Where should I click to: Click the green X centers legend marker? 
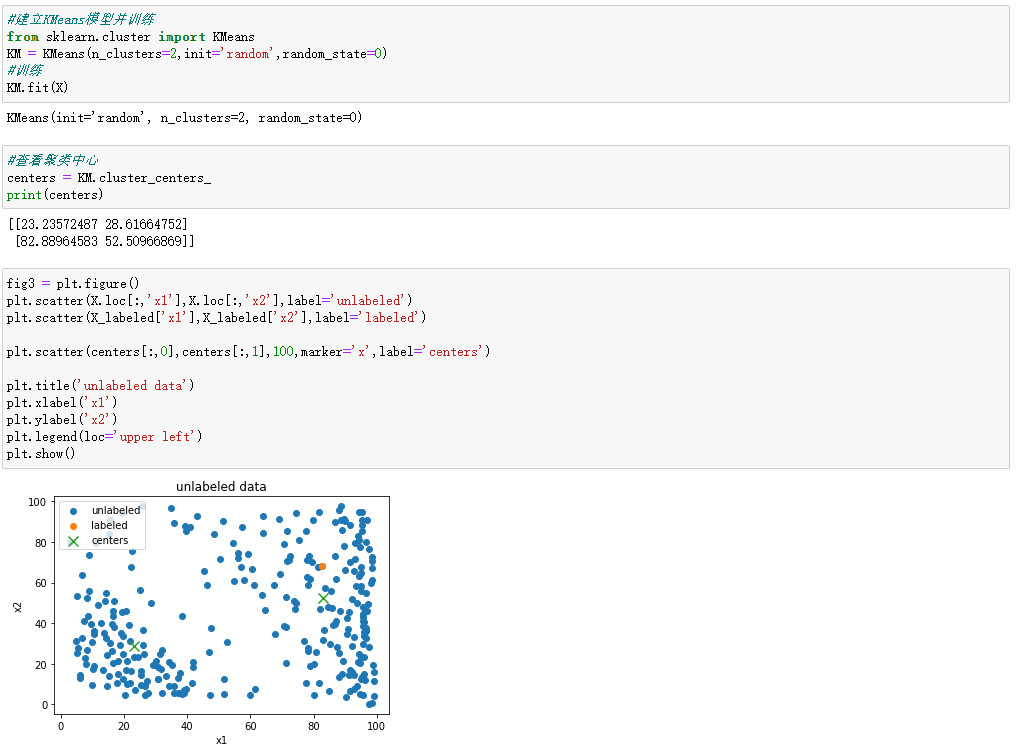pyautogui.click(x=74, y=541)
